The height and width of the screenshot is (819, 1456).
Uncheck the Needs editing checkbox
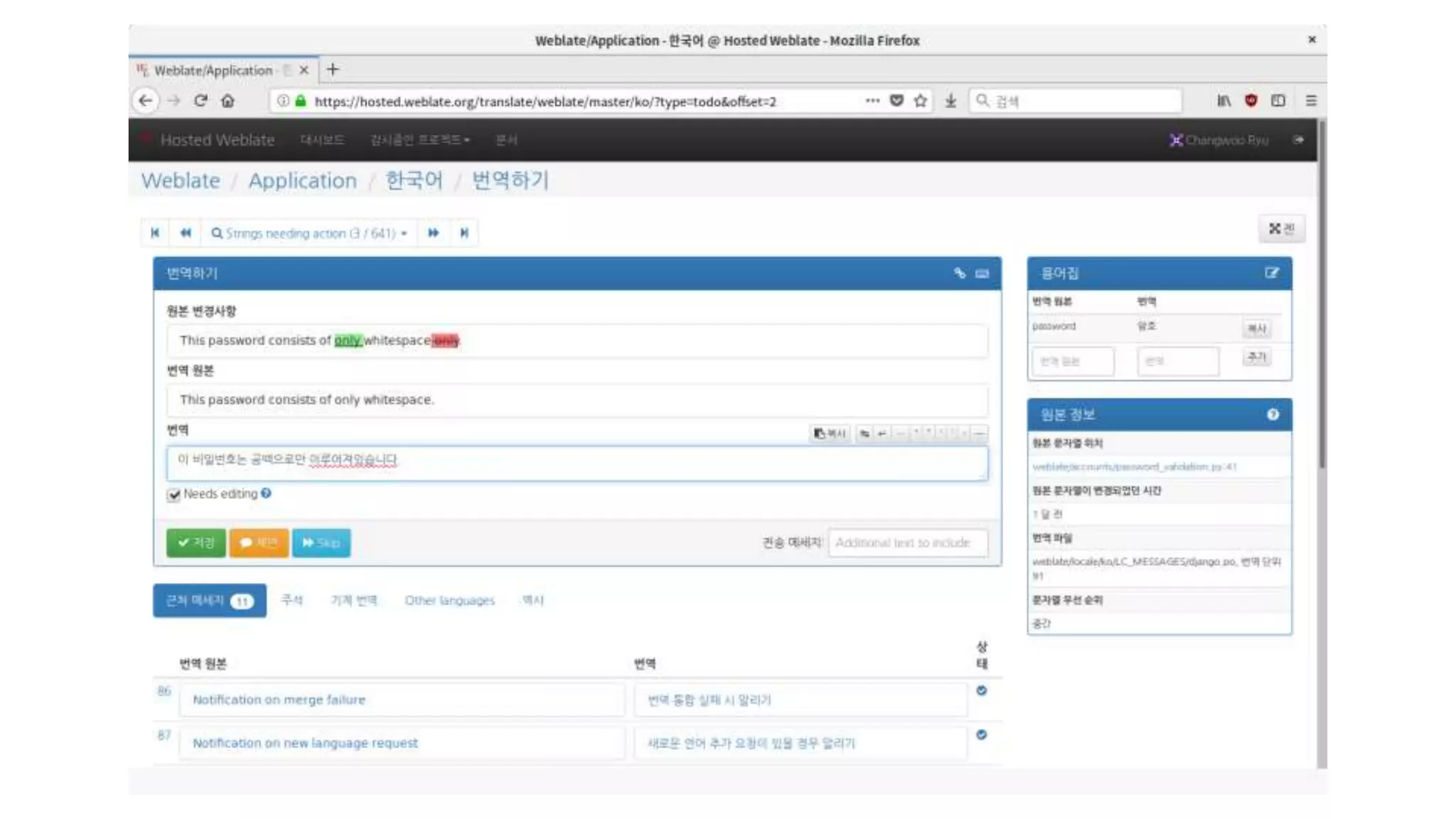pos(173,495)
